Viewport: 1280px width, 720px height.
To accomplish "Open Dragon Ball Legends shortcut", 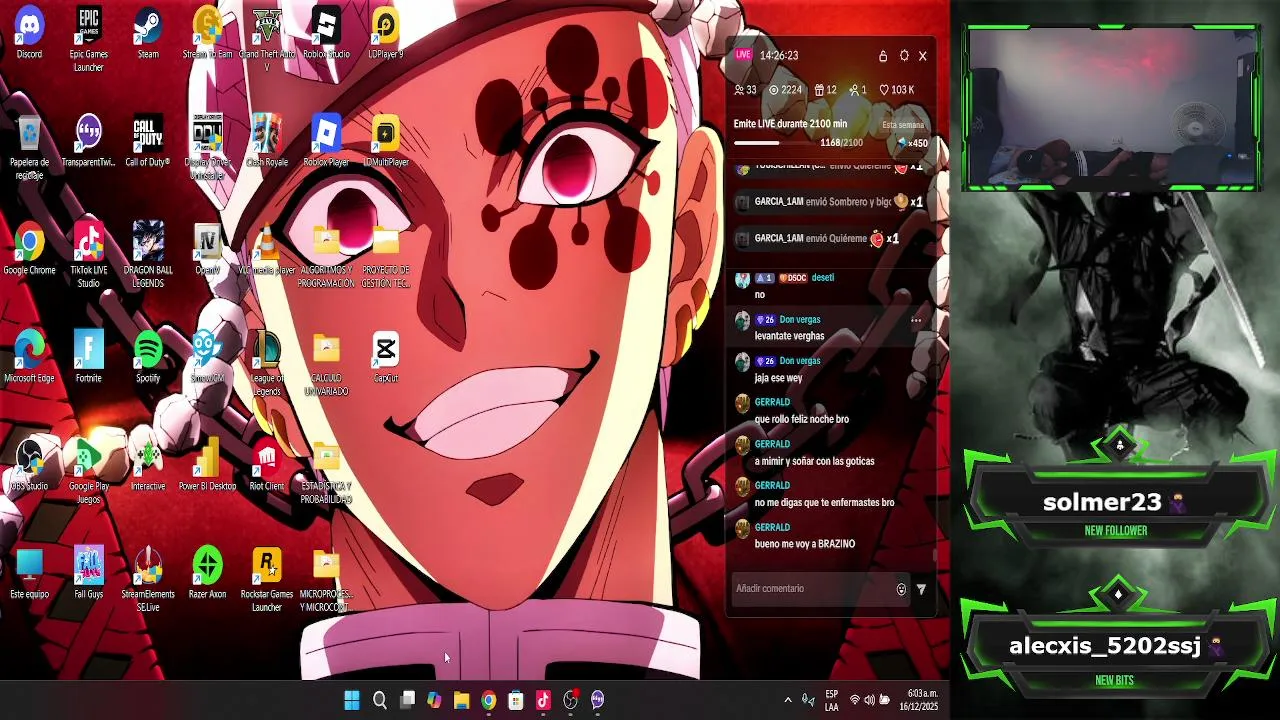I will click(148, 255).
